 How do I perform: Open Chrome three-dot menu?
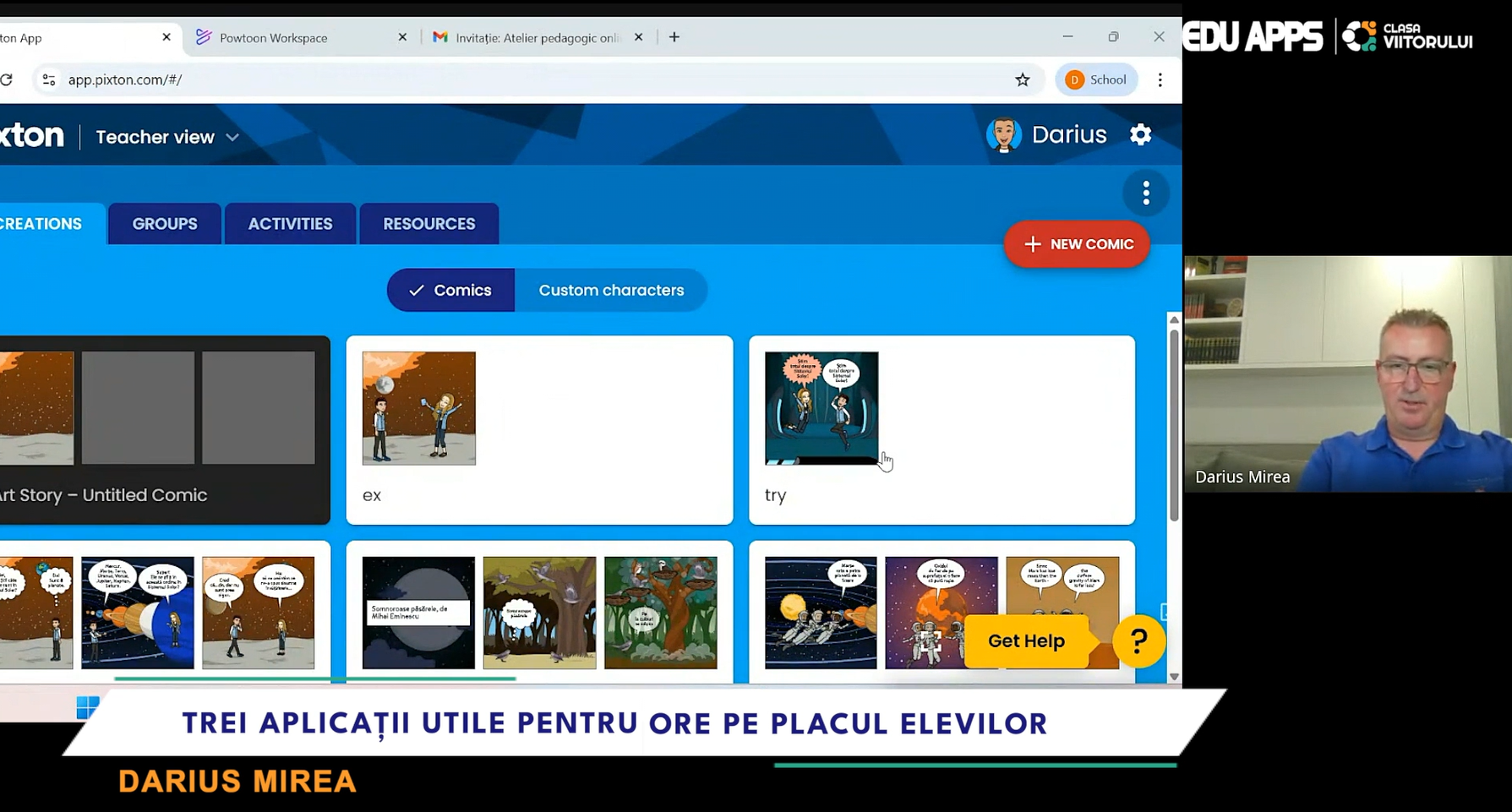pos(1160,79)
